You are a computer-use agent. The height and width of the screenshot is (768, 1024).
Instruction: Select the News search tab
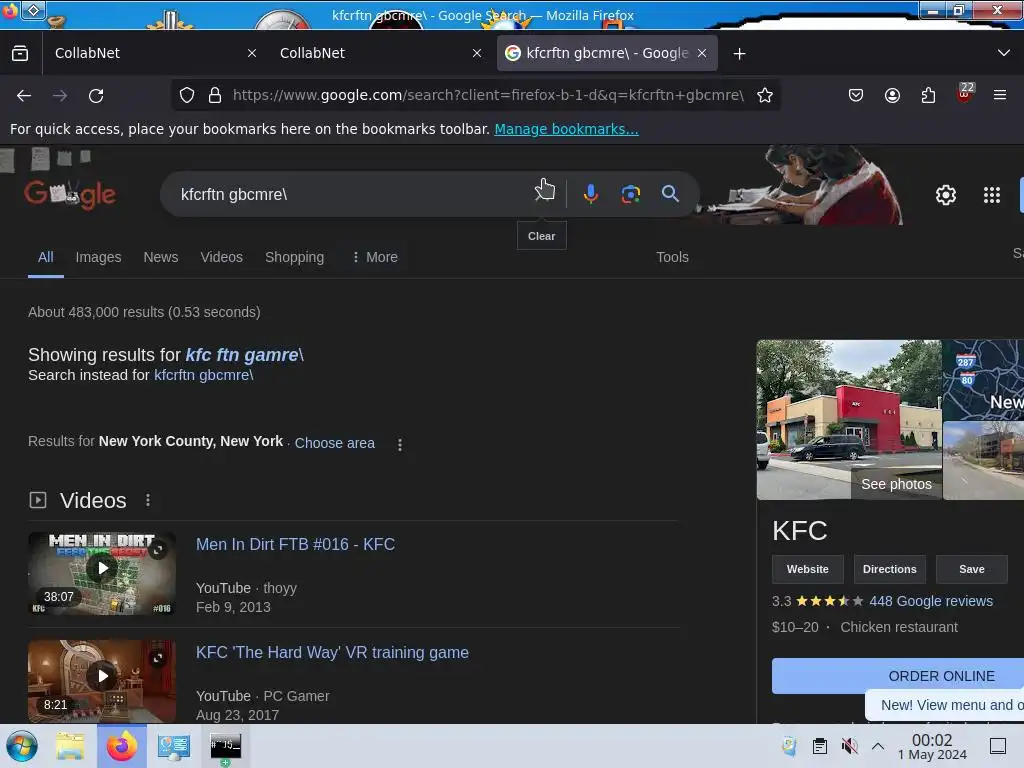tap(161, 257)
